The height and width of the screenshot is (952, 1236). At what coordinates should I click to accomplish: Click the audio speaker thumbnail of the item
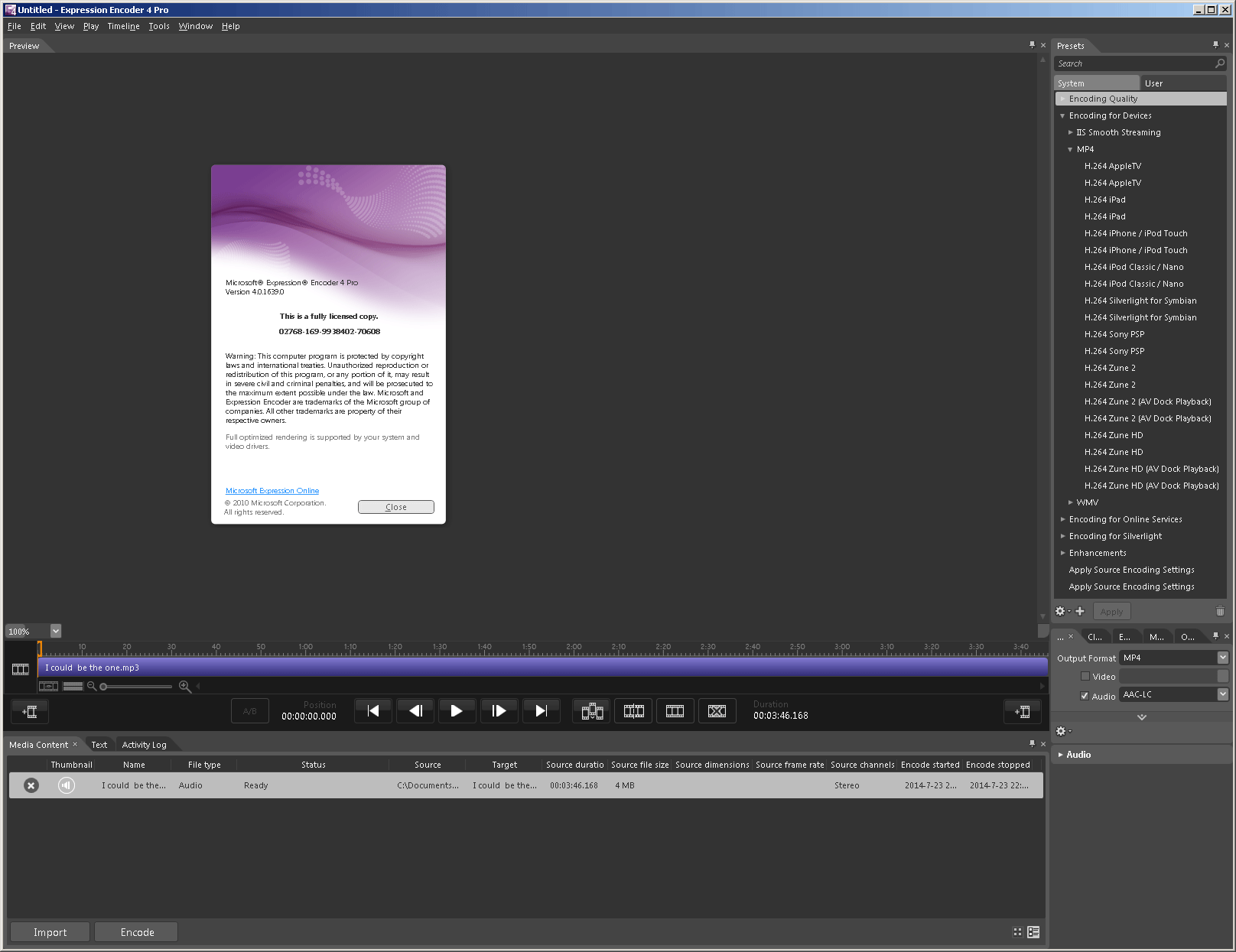[67, 785]
